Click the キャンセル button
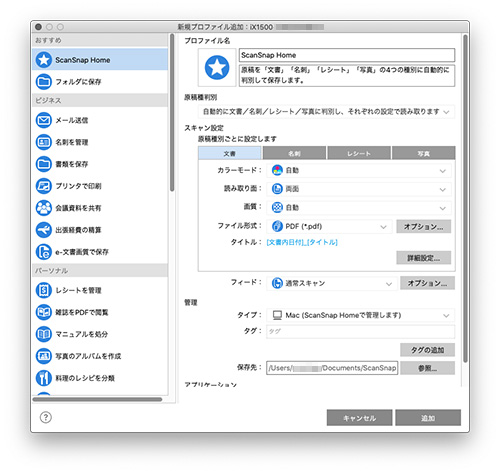The width and height of the screenshot is (500, 473). pyautogui.click(x=359, y=418)
